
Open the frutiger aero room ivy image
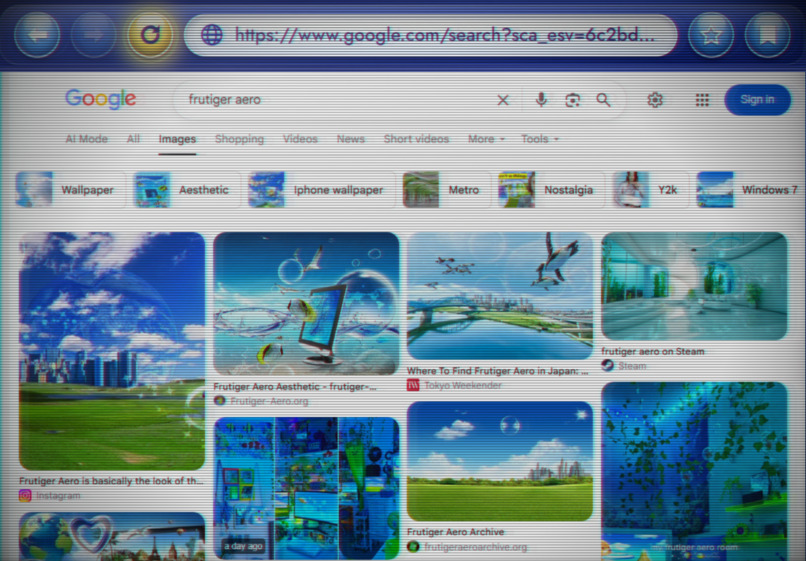[694, 471]
